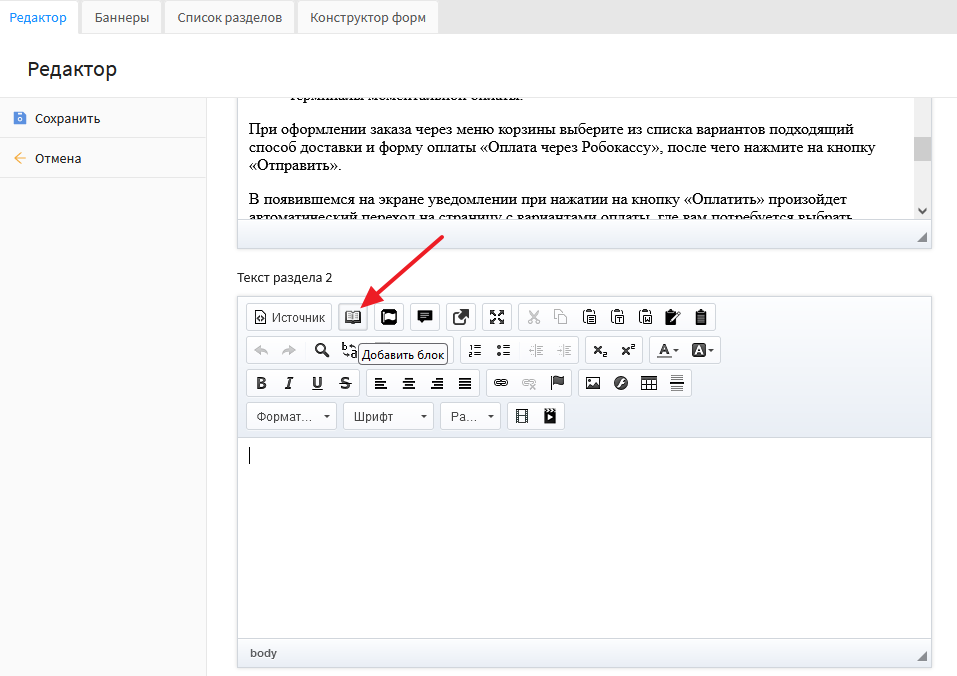Insert an anchor with the flag icon

point(557,383)
